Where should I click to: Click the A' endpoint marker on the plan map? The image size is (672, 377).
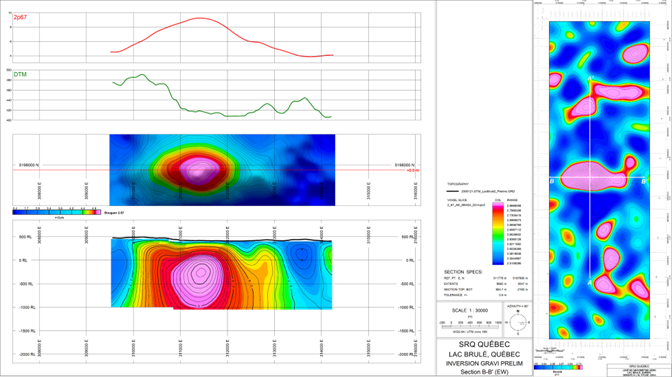(590, 78)
